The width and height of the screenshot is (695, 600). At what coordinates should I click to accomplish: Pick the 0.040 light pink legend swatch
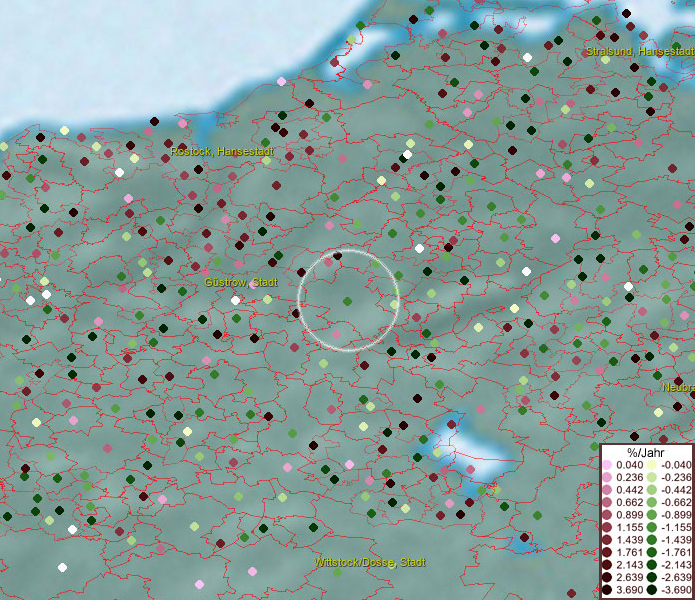pos(607,465)
